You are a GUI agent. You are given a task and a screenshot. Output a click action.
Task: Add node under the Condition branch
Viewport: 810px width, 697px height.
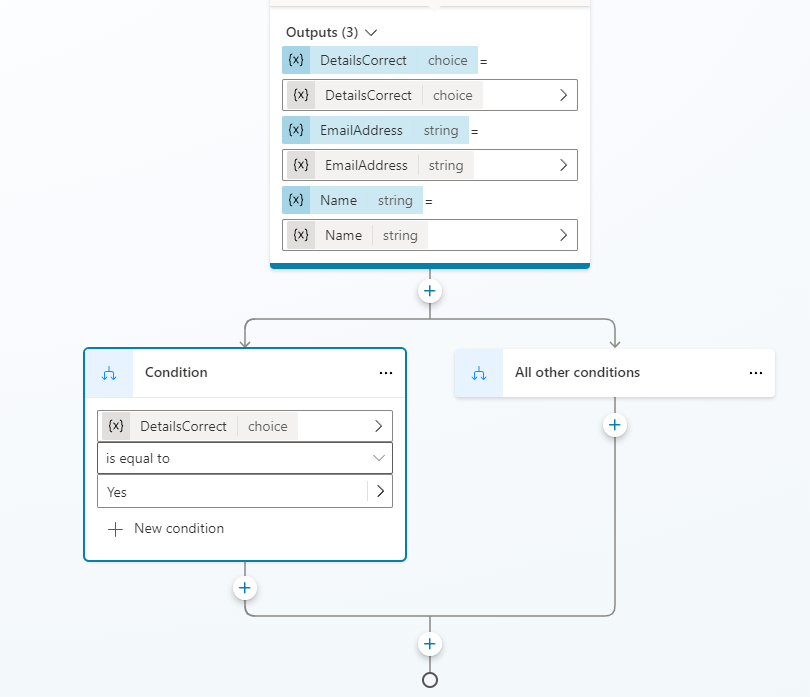tap(245, 588)
